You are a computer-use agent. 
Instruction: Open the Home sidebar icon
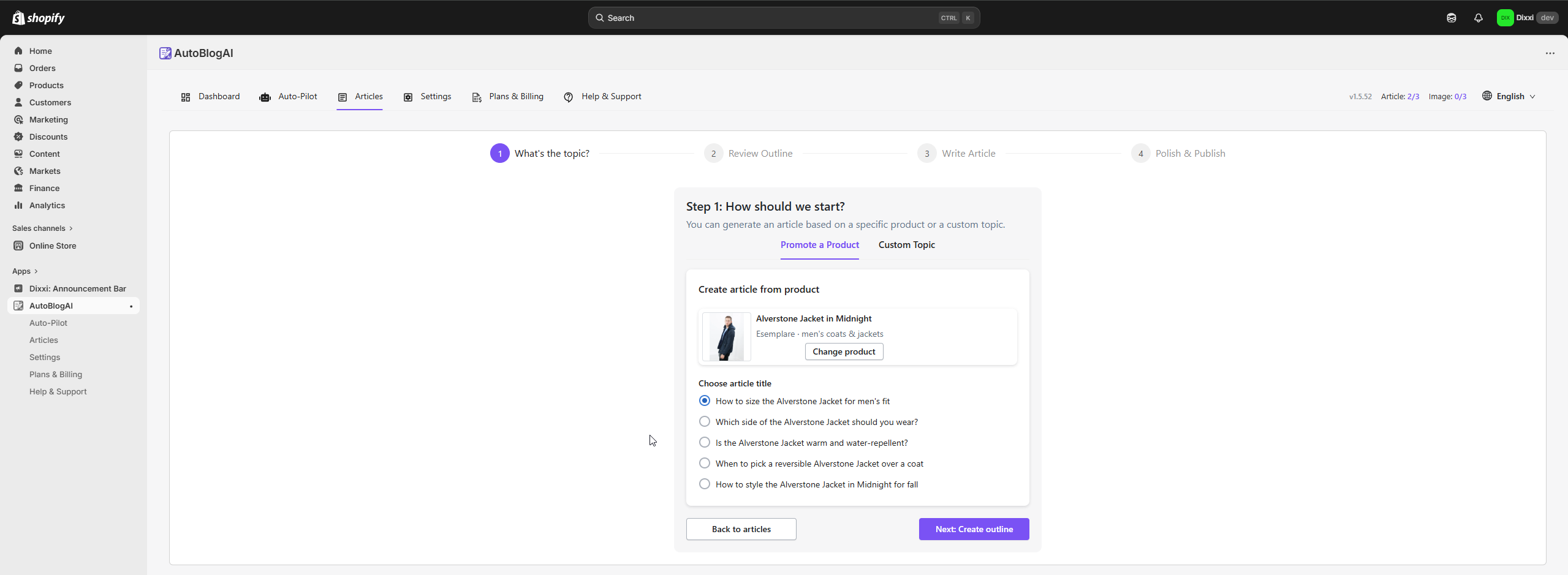[18, 51]
